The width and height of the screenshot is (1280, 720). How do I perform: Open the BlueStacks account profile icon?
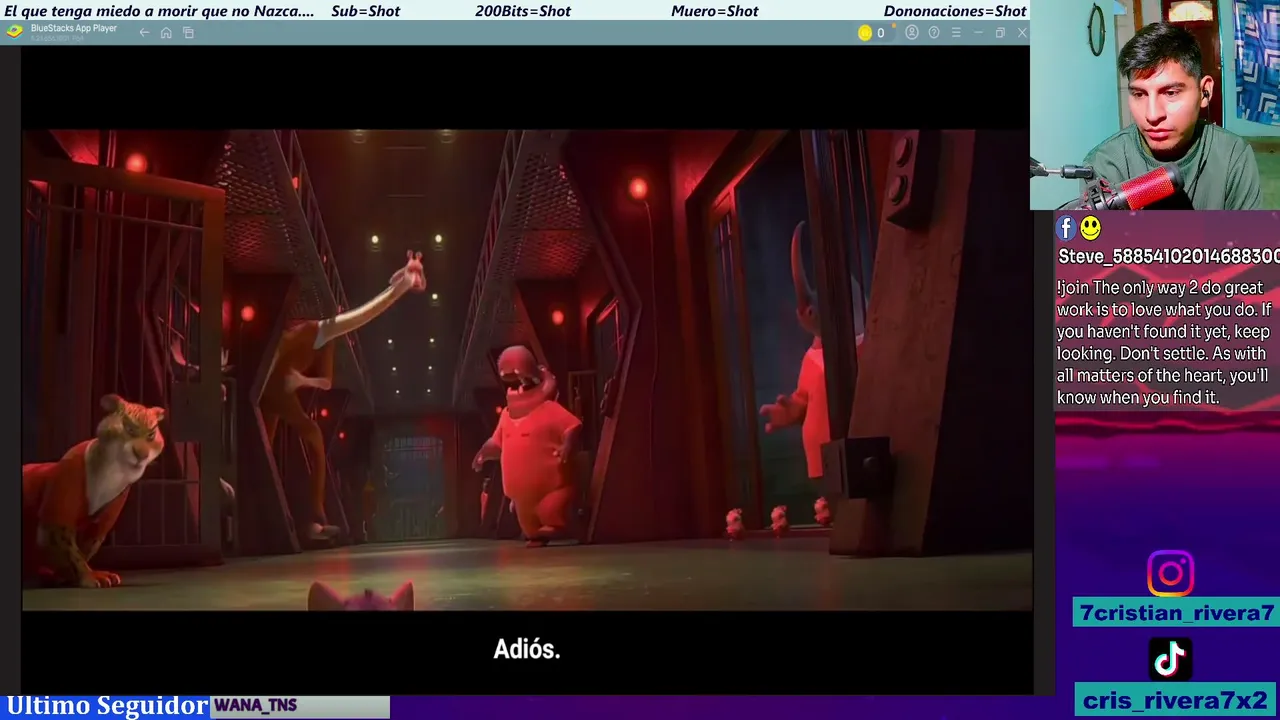click(912, 33)
